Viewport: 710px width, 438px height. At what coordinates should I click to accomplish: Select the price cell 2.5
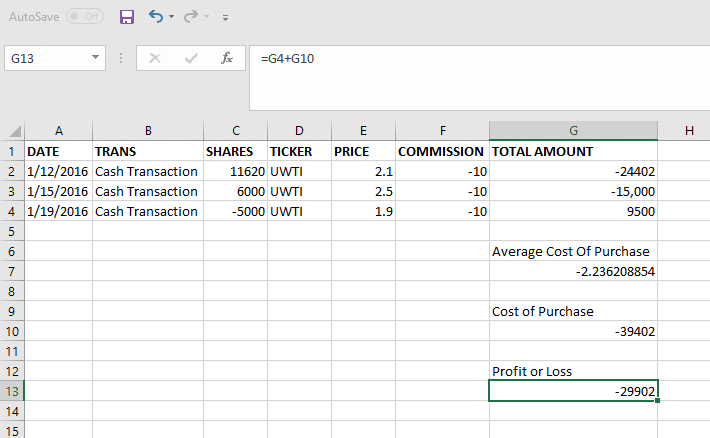[363, 191]
